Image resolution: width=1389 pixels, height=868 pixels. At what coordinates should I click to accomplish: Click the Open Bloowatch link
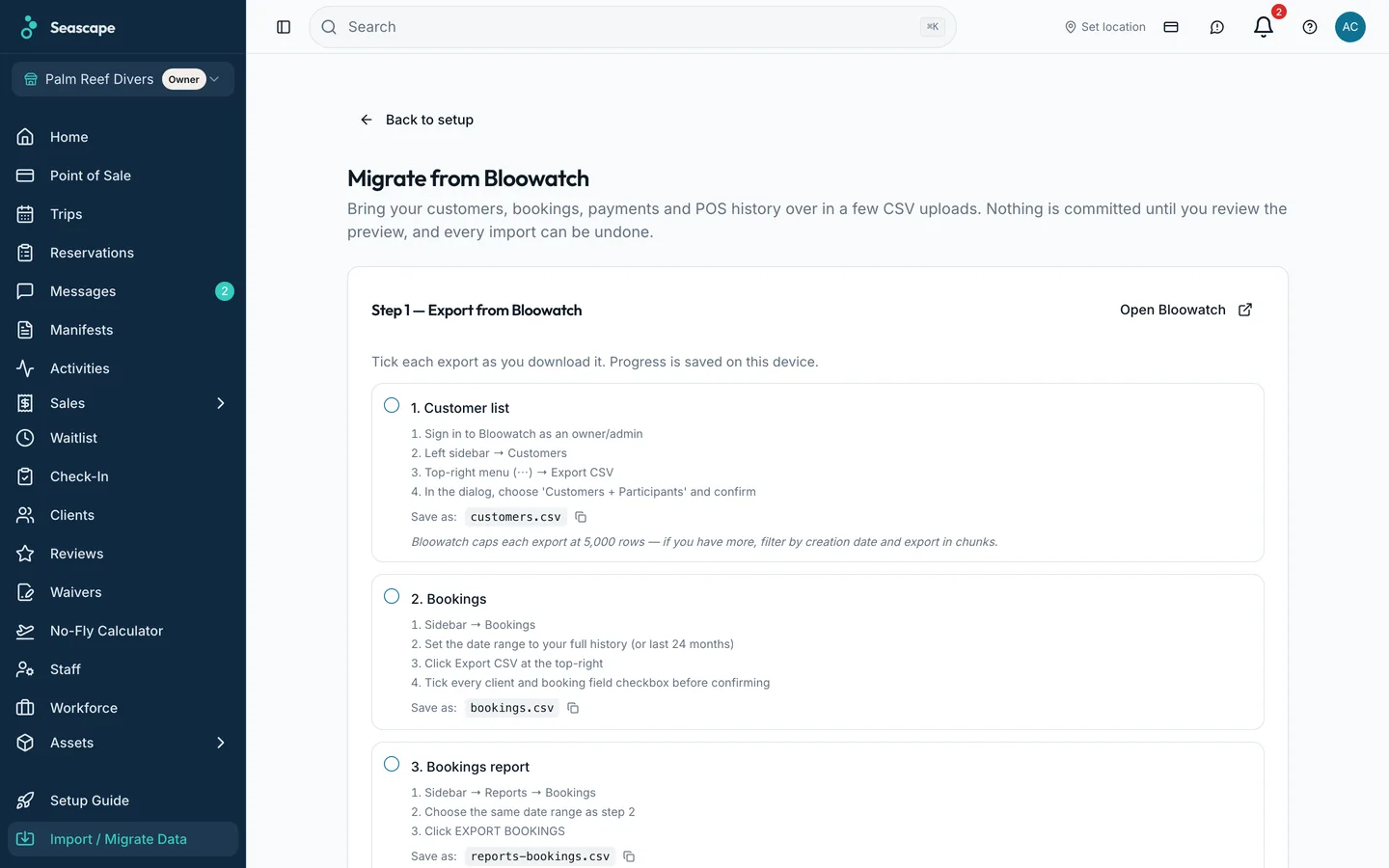pos(1186,310)
